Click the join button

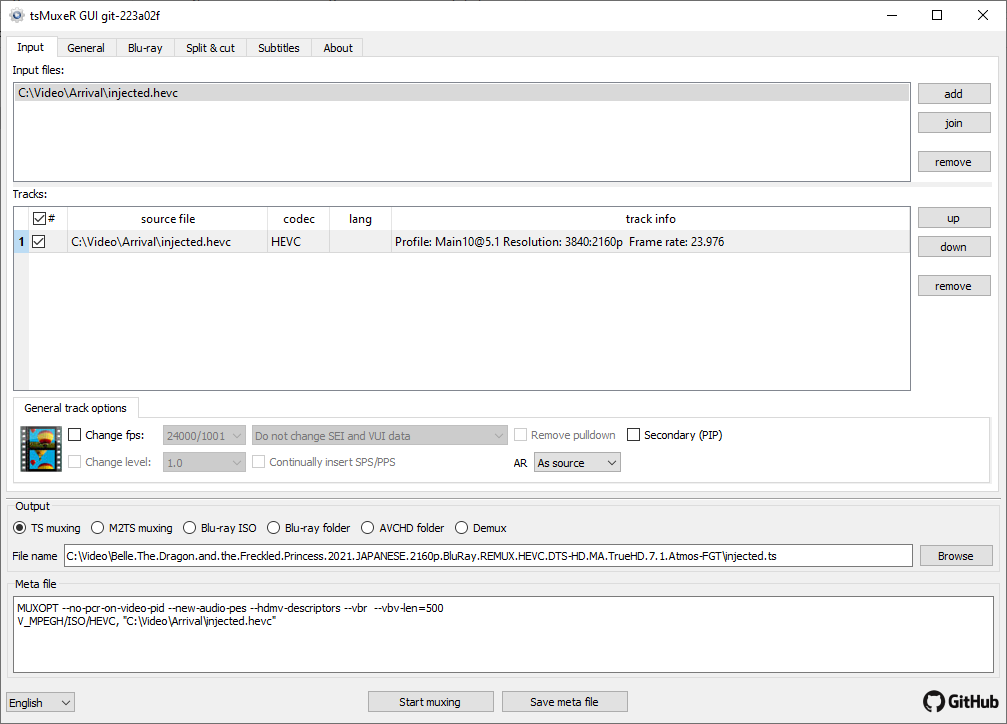tap(954, 123)
